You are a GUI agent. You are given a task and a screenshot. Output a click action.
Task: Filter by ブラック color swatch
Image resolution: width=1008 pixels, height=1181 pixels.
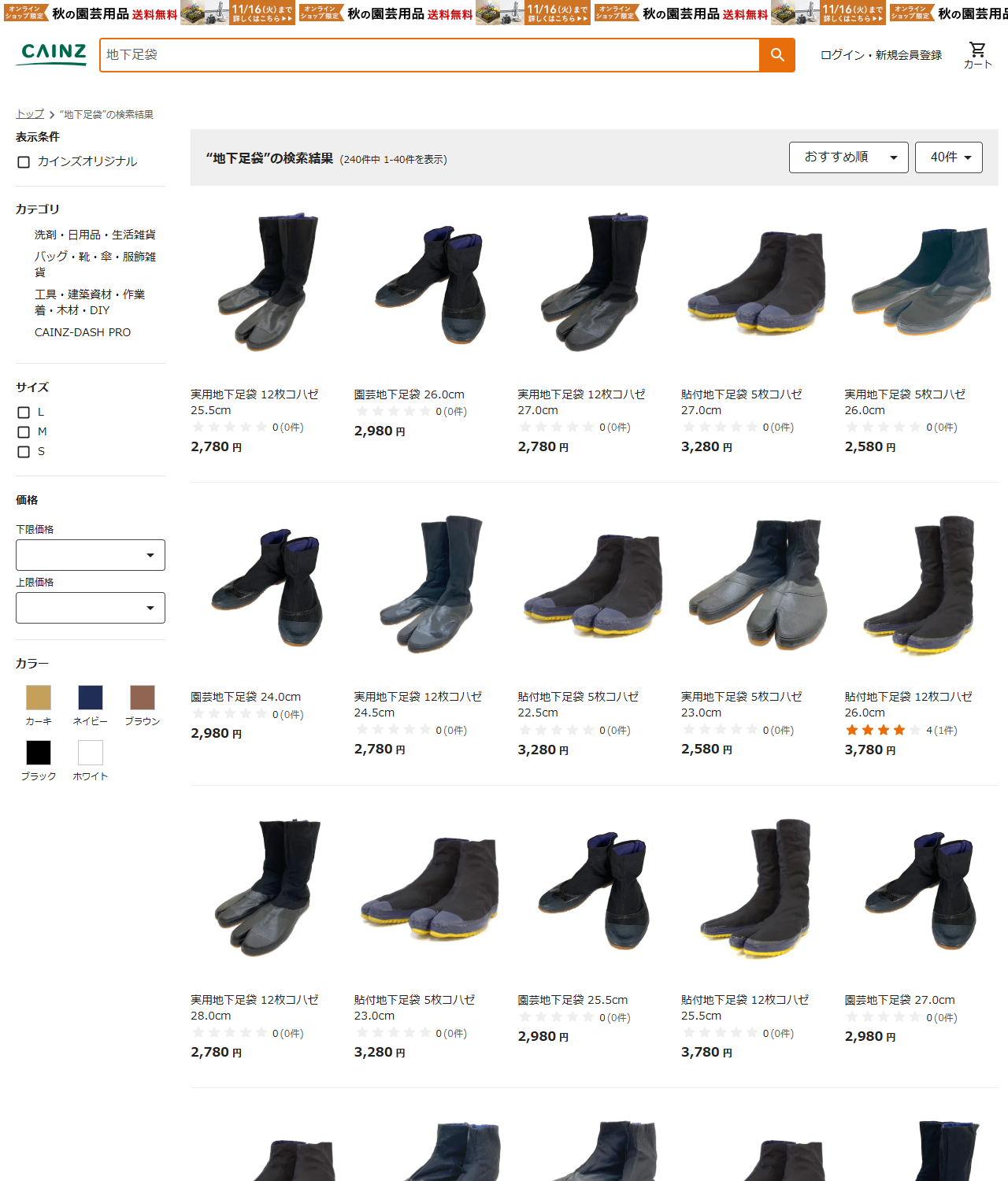(39, 753)
